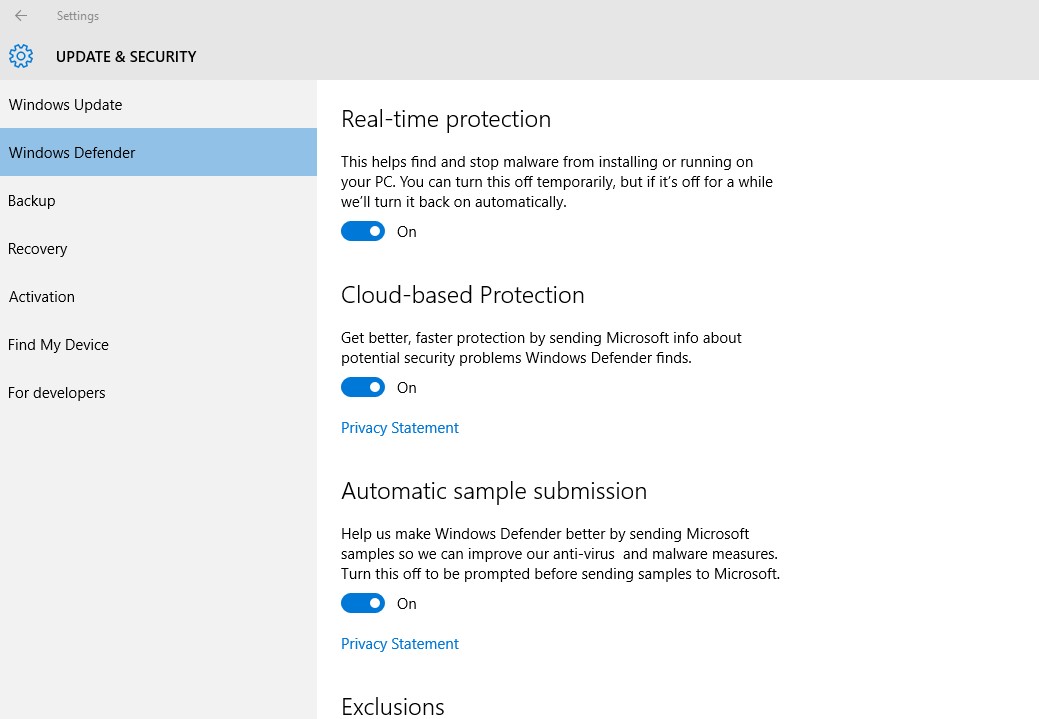The image size is (1039, 719).
Task: Open the Privacy Statement under Automatic sample submission
Action: pos(399,643)
